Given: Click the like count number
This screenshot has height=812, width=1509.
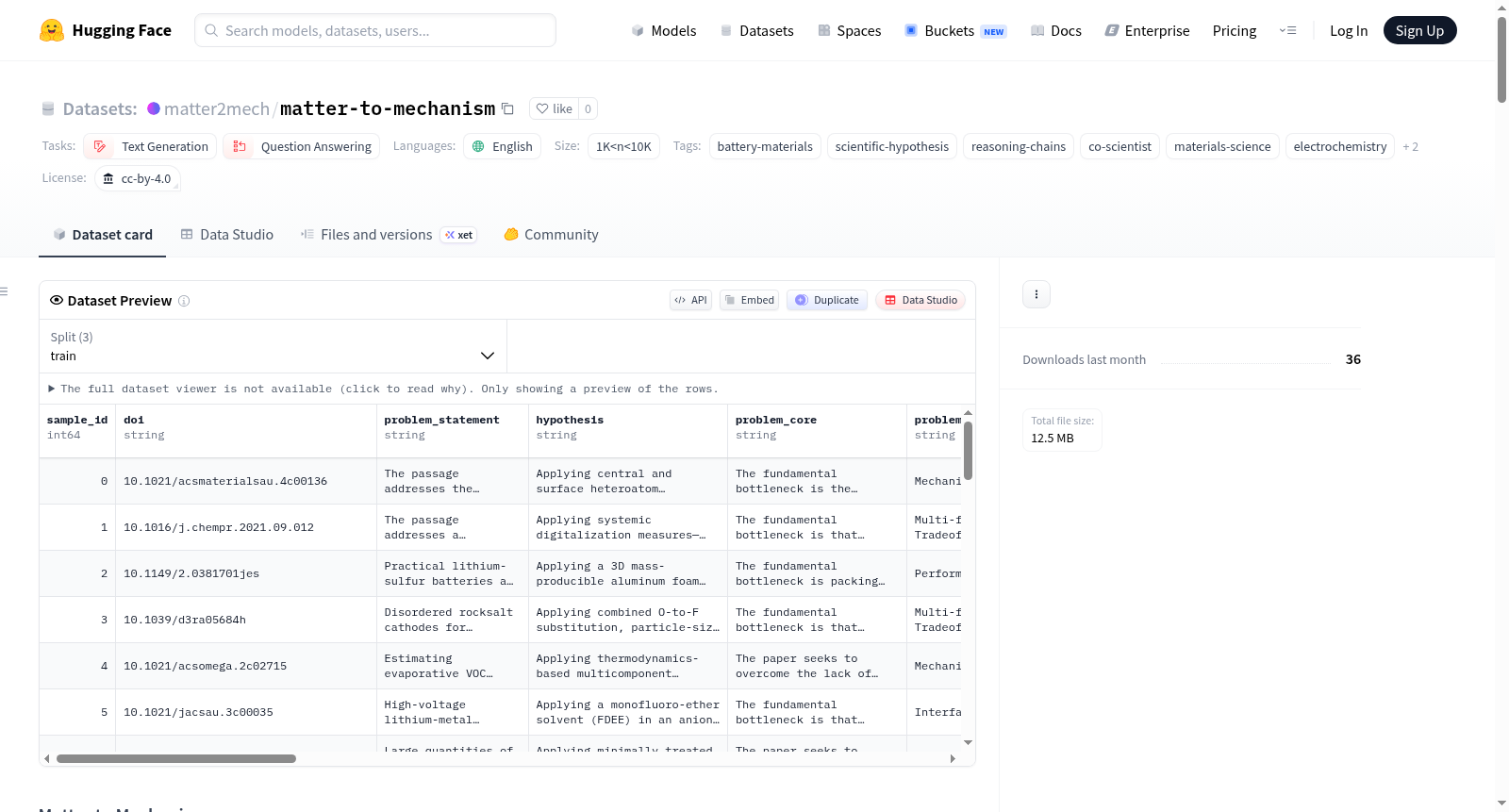Looking at the screenshot, I should 588,108.
